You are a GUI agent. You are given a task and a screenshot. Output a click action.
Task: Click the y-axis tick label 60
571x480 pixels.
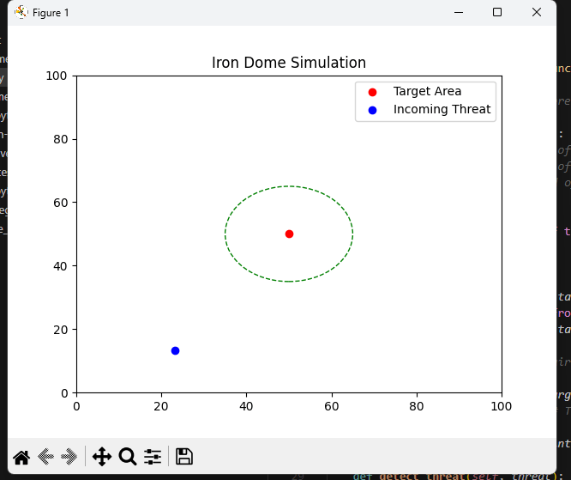click(x=60, y=202)
